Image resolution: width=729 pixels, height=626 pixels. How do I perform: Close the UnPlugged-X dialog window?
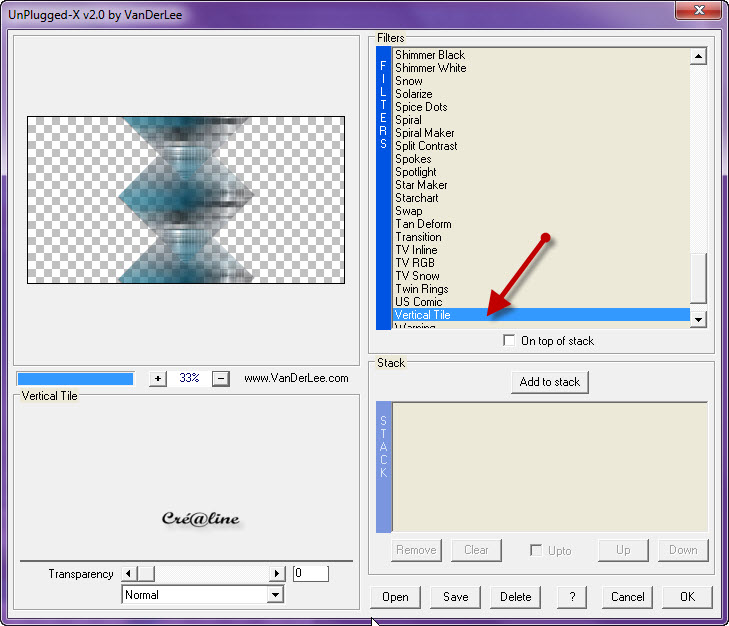click(700, 11)
